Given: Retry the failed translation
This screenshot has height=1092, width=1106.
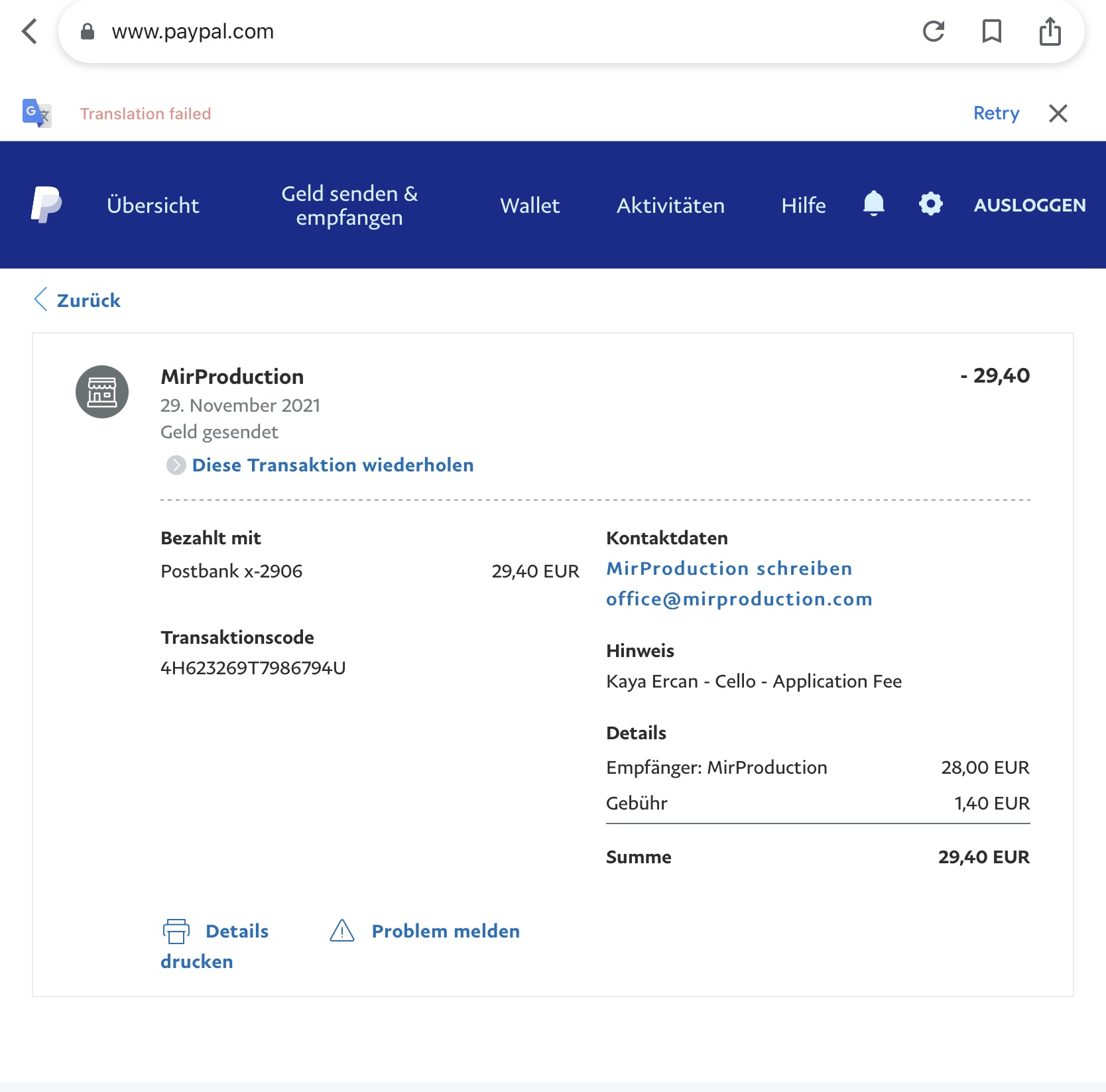Looking at the screenshot, I should [996, 113].
